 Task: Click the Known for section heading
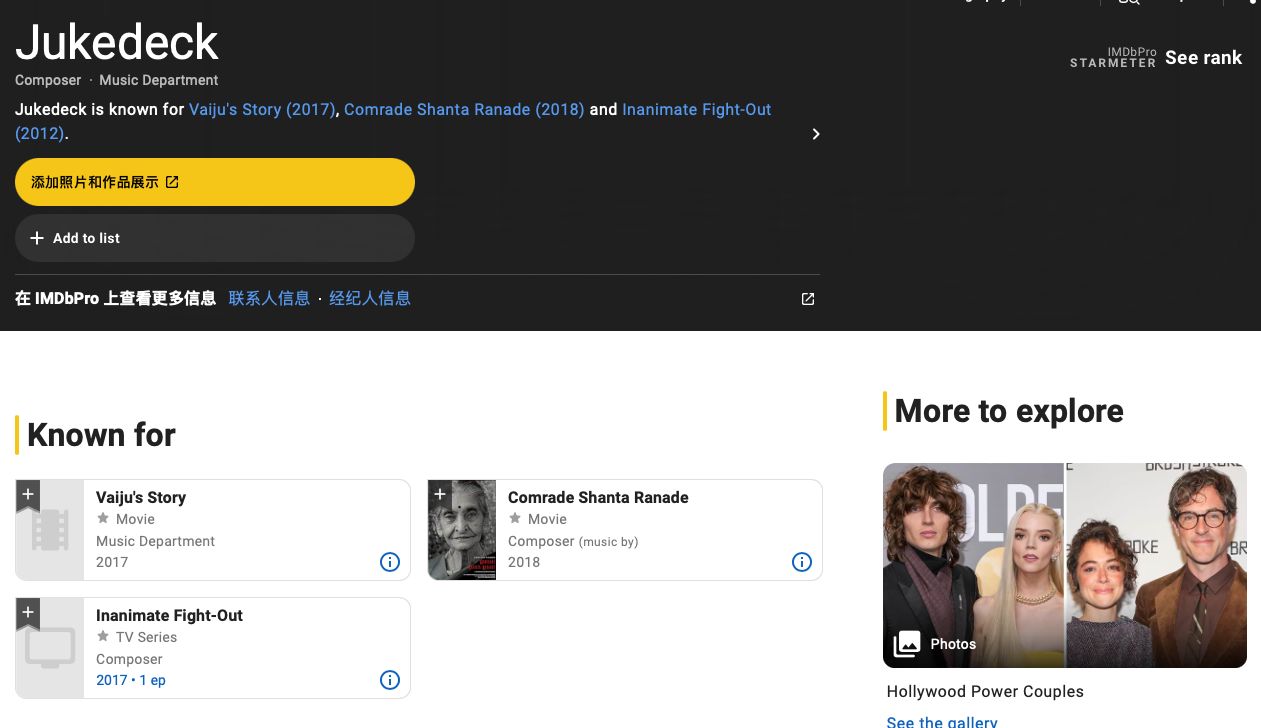coord(101,435)
